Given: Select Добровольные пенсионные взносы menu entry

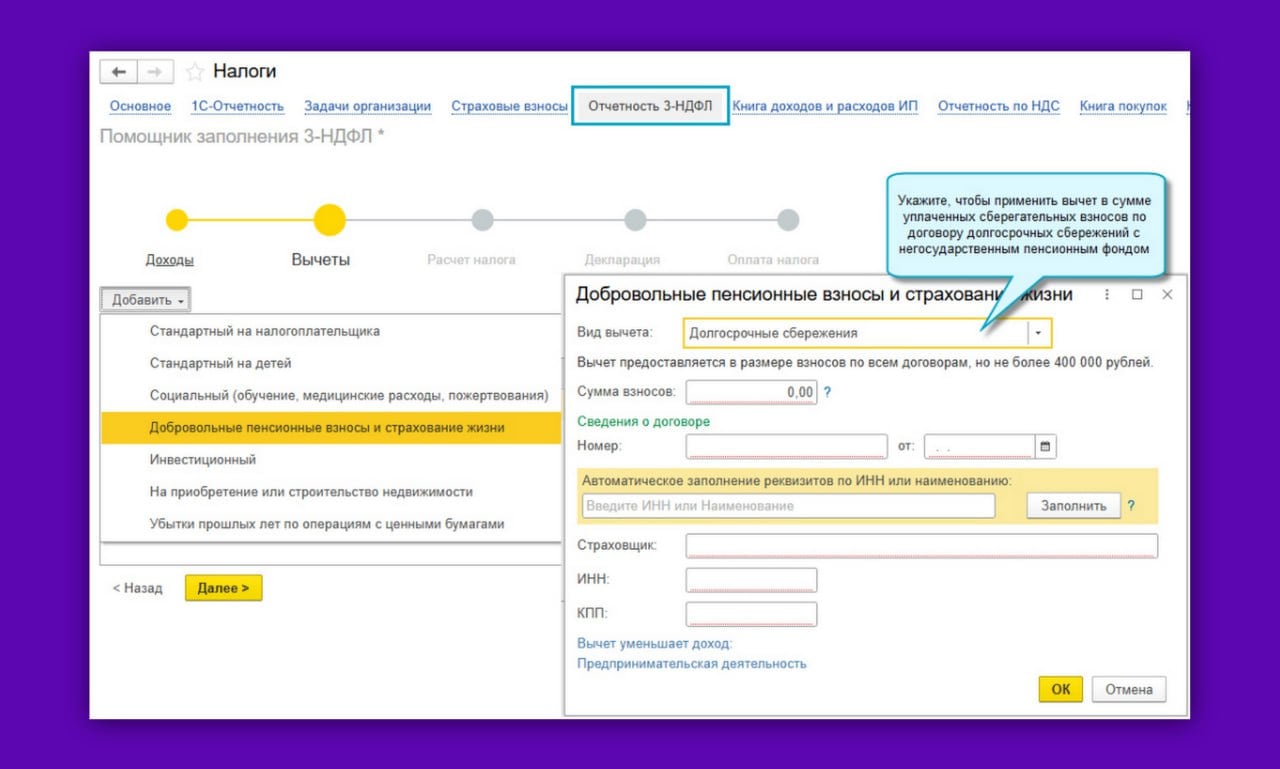Looking at the screenshot, I should pyautogui.click(x=331, y=428).
